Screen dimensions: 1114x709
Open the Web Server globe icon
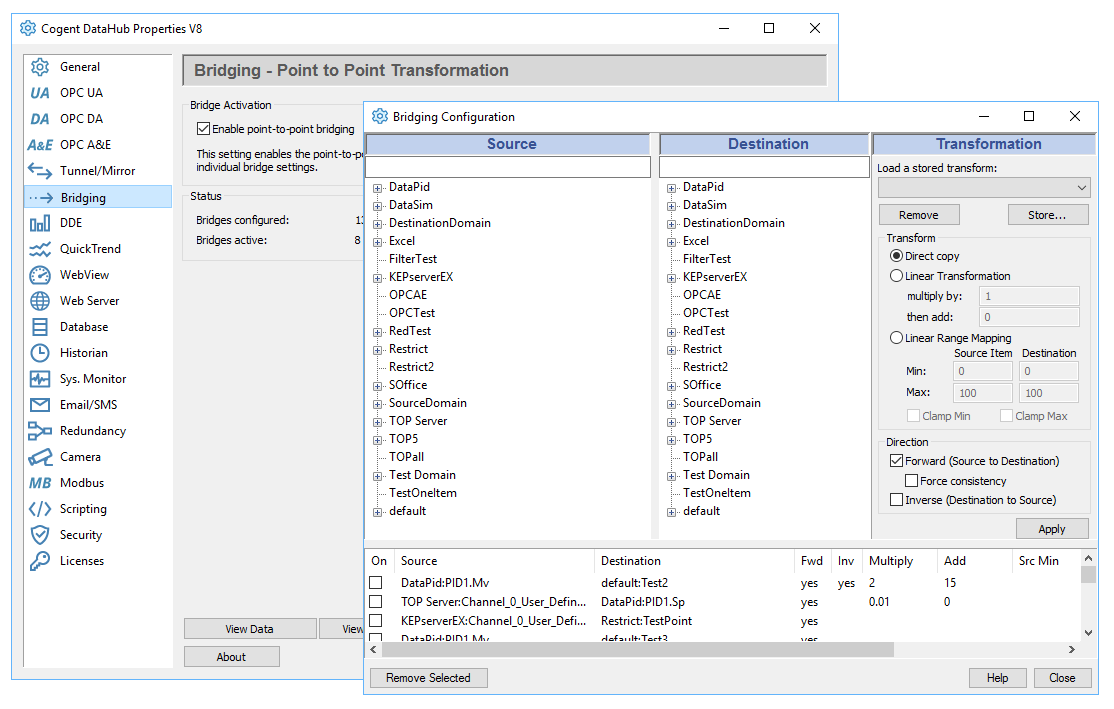point(40,301)
